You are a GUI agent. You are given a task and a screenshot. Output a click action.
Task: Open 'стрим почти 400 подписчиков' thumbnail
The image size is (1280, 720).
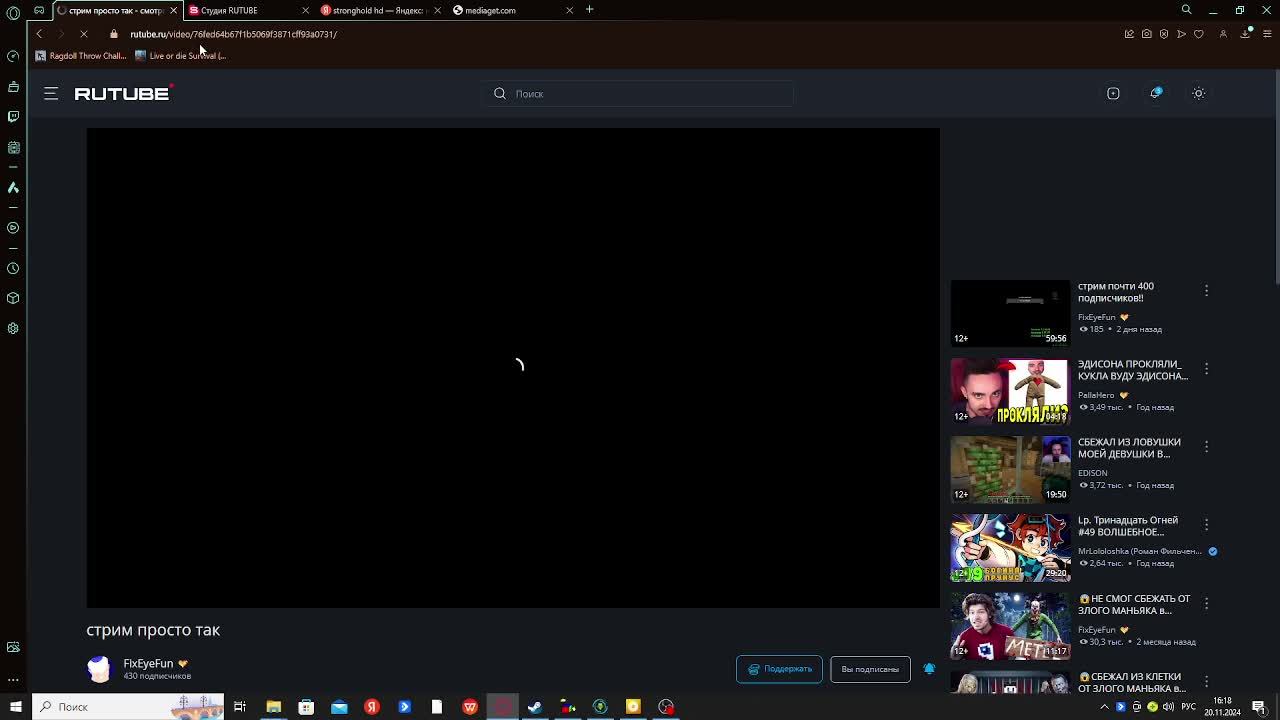pos(1010,313)
